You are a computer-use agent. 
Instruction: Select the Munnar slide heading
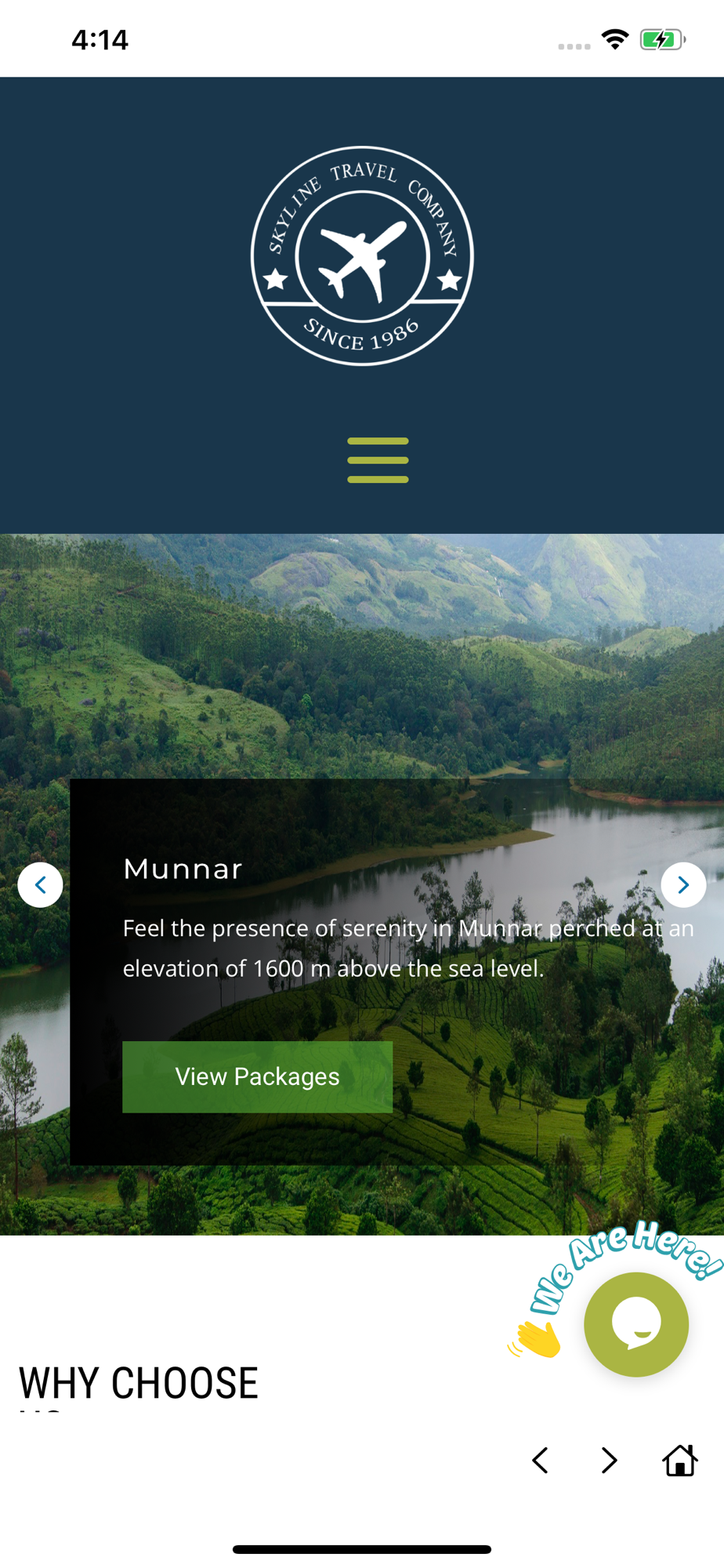pos(183,869)
